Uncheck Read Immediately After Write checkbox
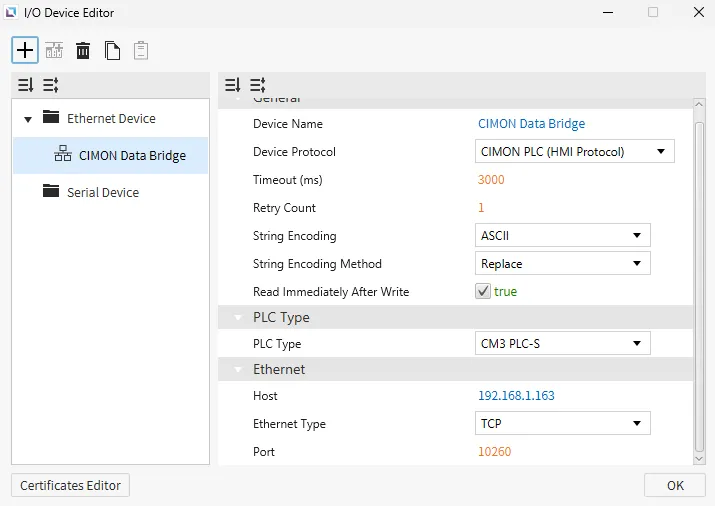Screen dimensions: 715x506 click(x=483, y=292)
